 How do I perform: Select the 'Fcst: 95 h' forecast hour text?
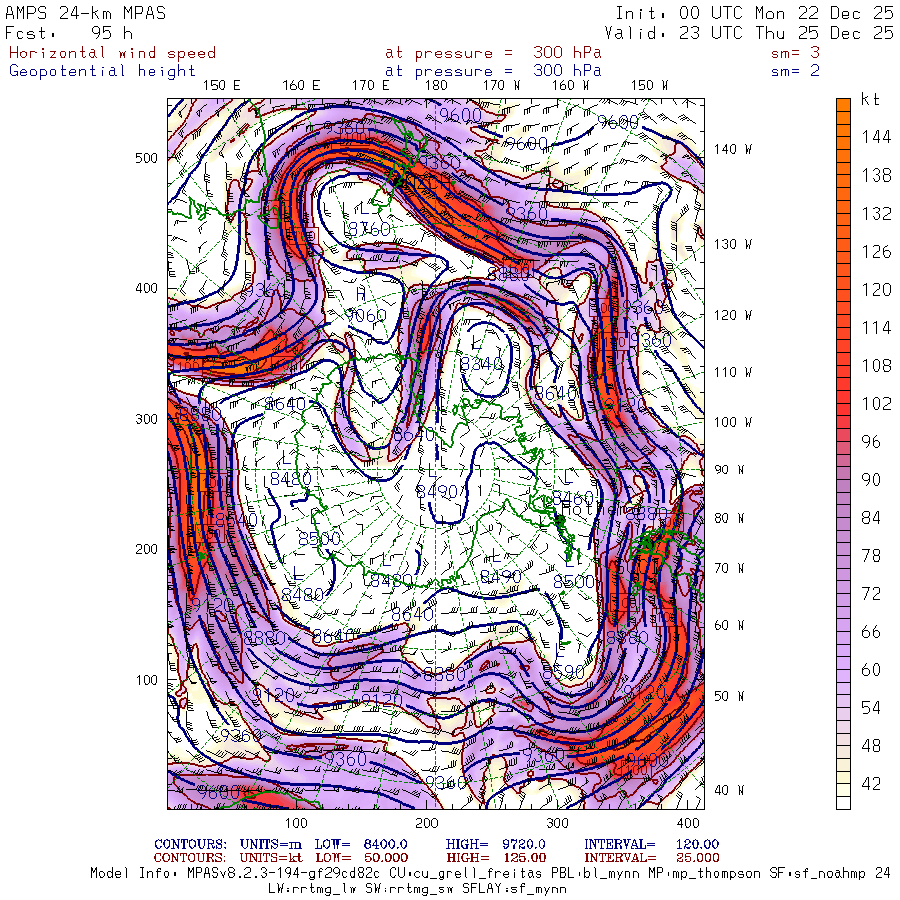point(69,33)
